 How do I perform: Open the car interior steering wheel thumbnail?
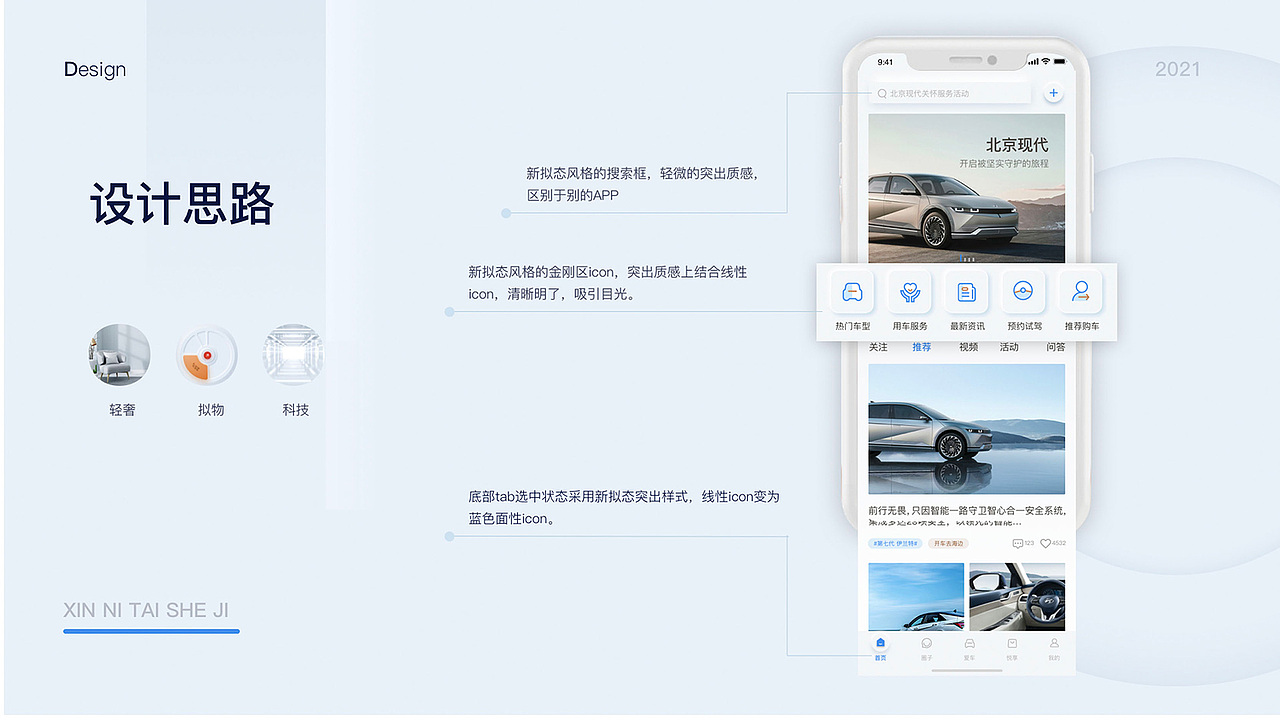click(x=1017, y=596)
